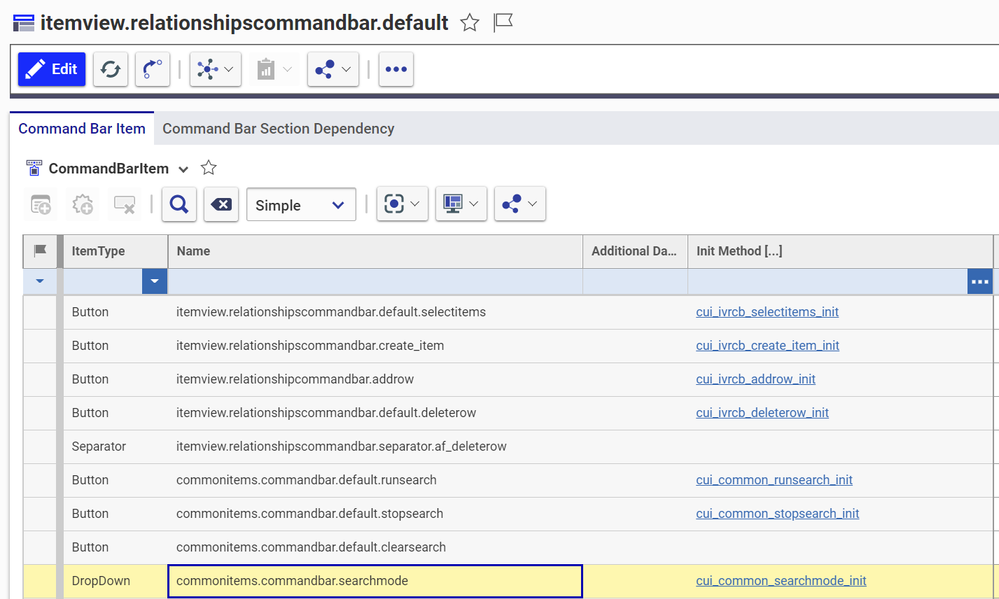Click the focus target icon in grid toolbar
The image size is (999, 599).
pyautogui.click(x=402, y=204)
